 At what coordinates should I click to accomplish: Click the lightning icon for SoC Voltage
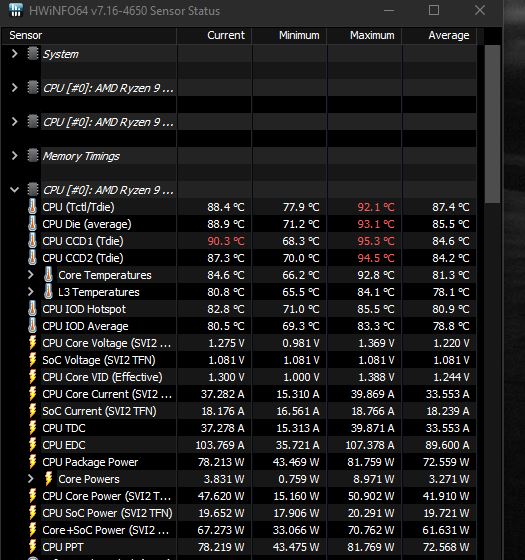32,360
